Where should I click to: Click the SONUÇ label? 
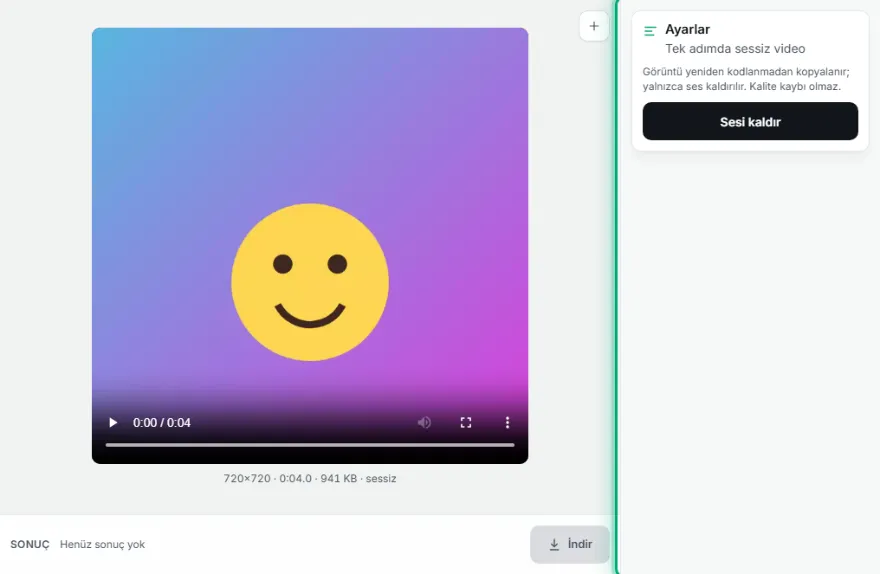(x=30, y=544)
